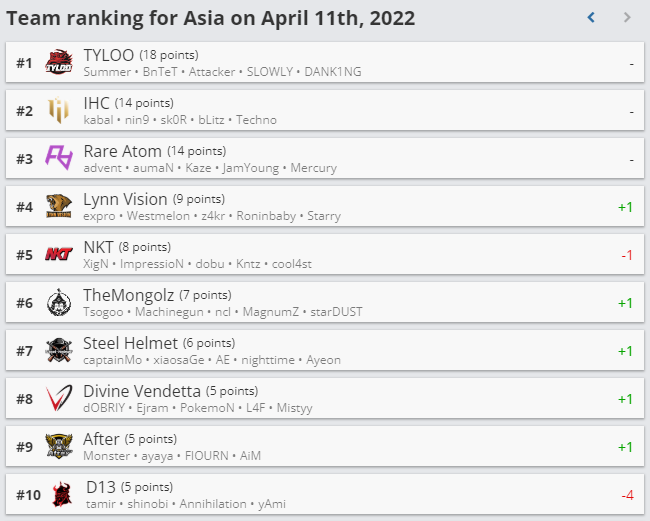Viewport: 650px width, 521px height.
Task: Click TheMongolz circular logo
Action: tap(59, 302)
